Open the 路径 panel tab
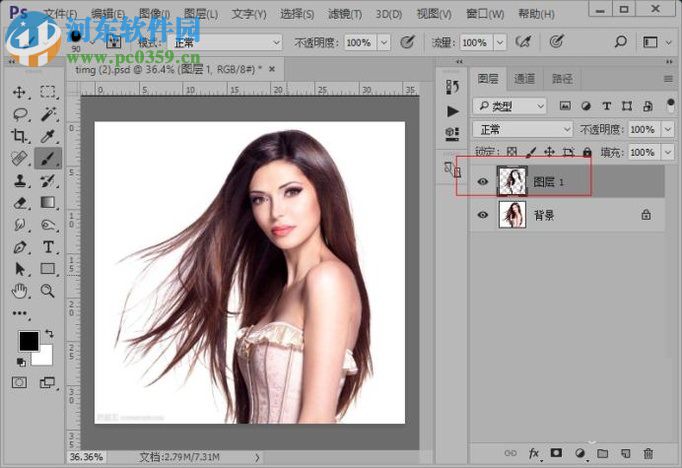The image size is (682, 468). pyautogui.click(x=562, y=79)
